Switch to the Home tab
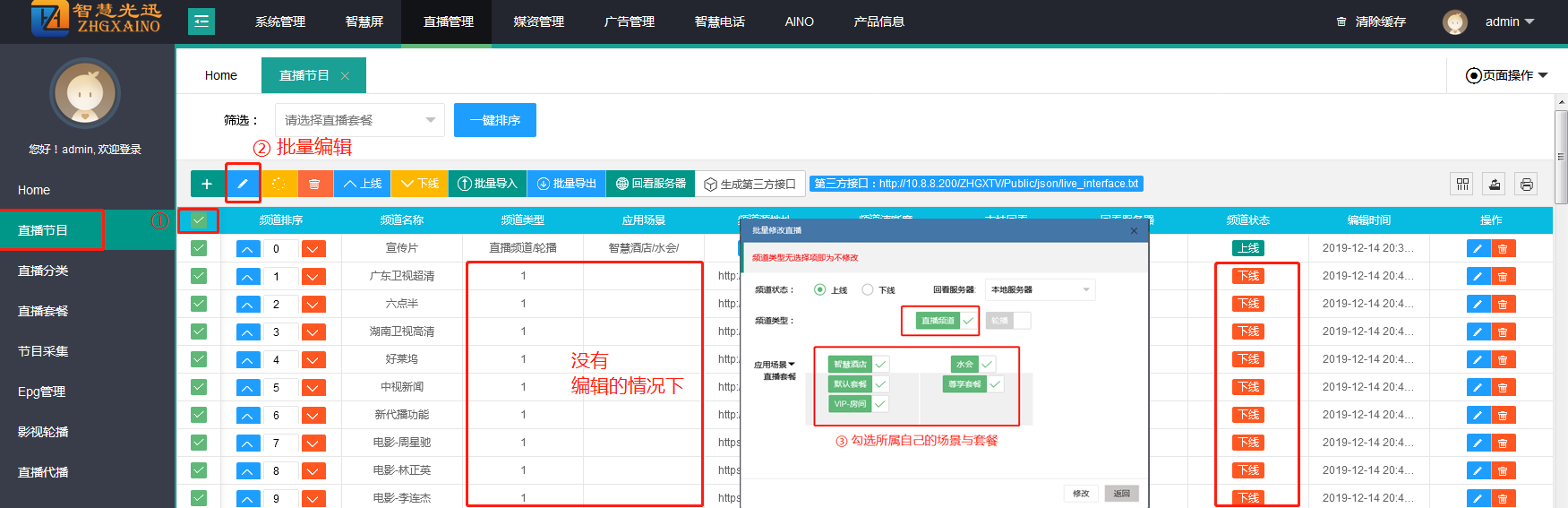This screenshot has height=508, width=1568. click(220, 75)
